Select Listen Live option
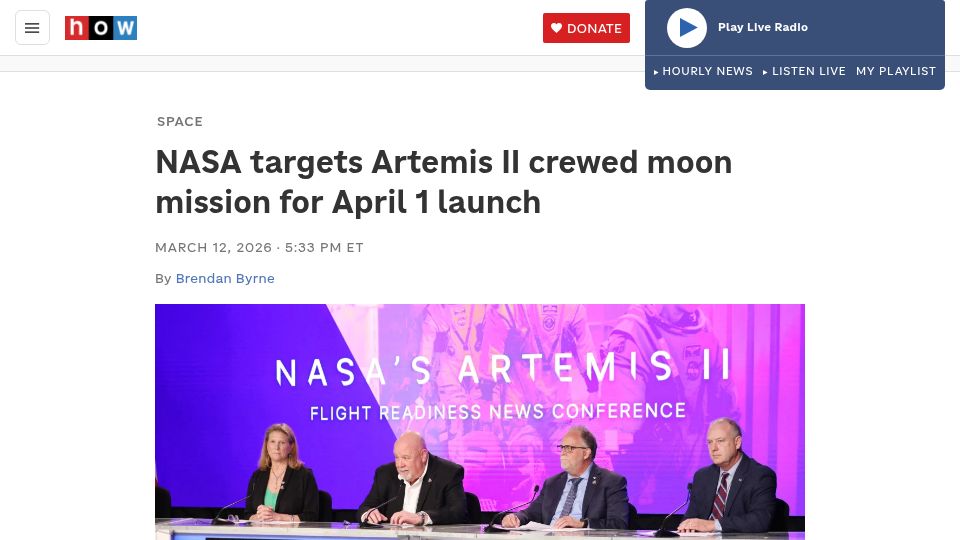This screenshot has height=540, width=960. (x=804, y=71)
